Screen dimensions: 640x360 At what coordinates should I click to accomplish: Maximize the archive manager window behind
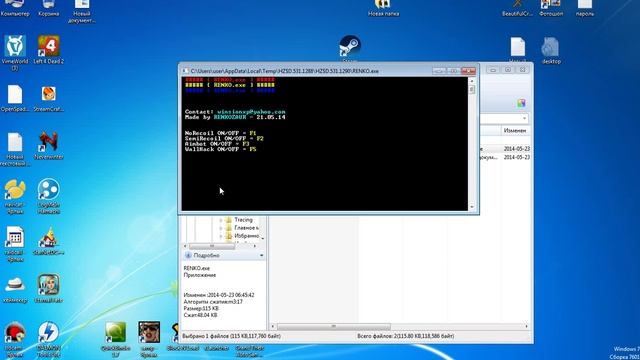pyautogui.click(x=508, y=70)
